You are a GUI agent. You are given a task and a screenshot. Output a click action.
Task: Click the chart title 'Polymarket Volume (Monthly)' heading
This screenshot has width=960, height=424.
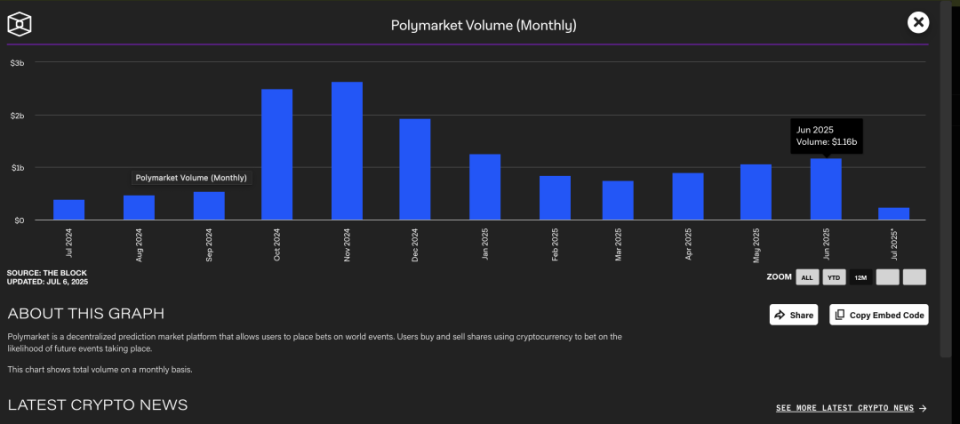click(x=484, y=26)
